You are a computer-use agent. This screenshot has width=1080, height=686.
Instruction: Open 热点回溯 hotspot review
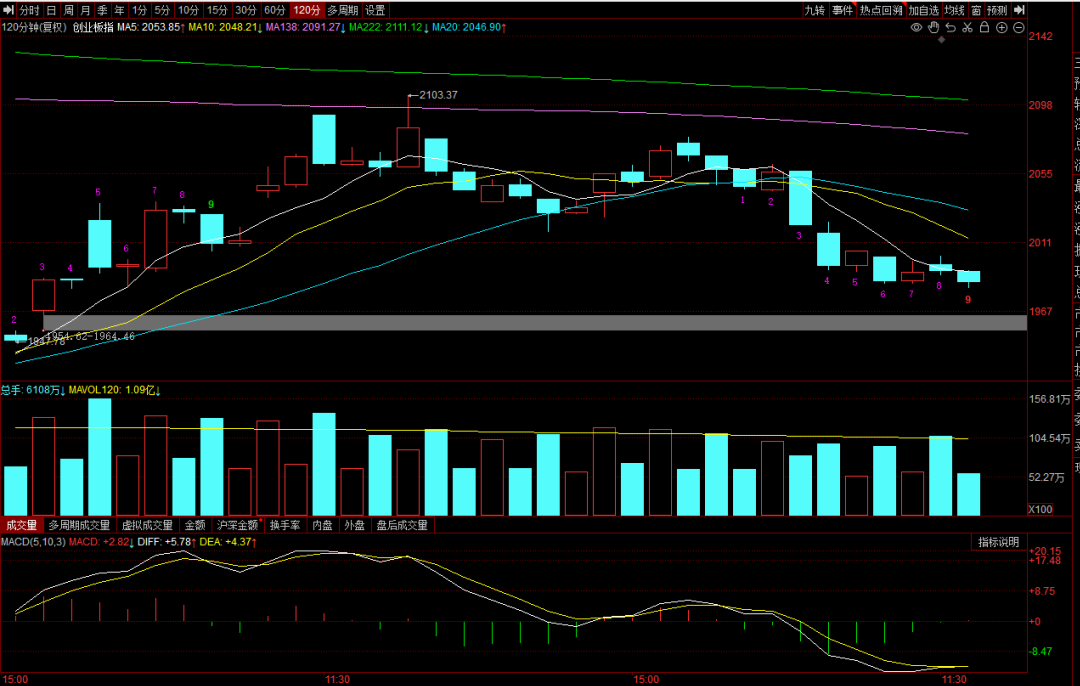coord(881,10)
